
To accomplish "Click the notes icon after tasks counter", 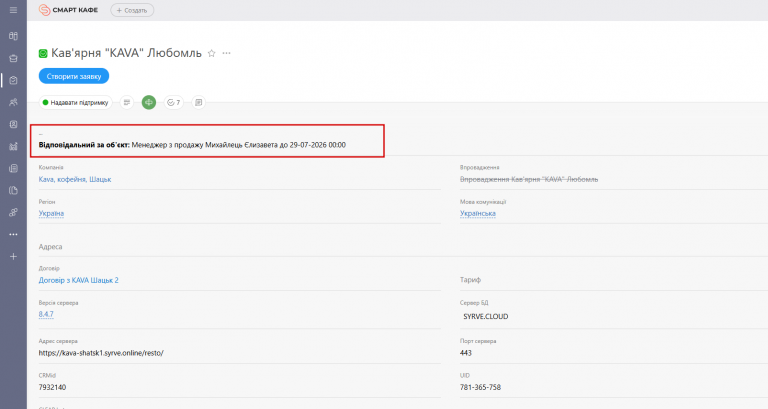I will pos(198,102).
